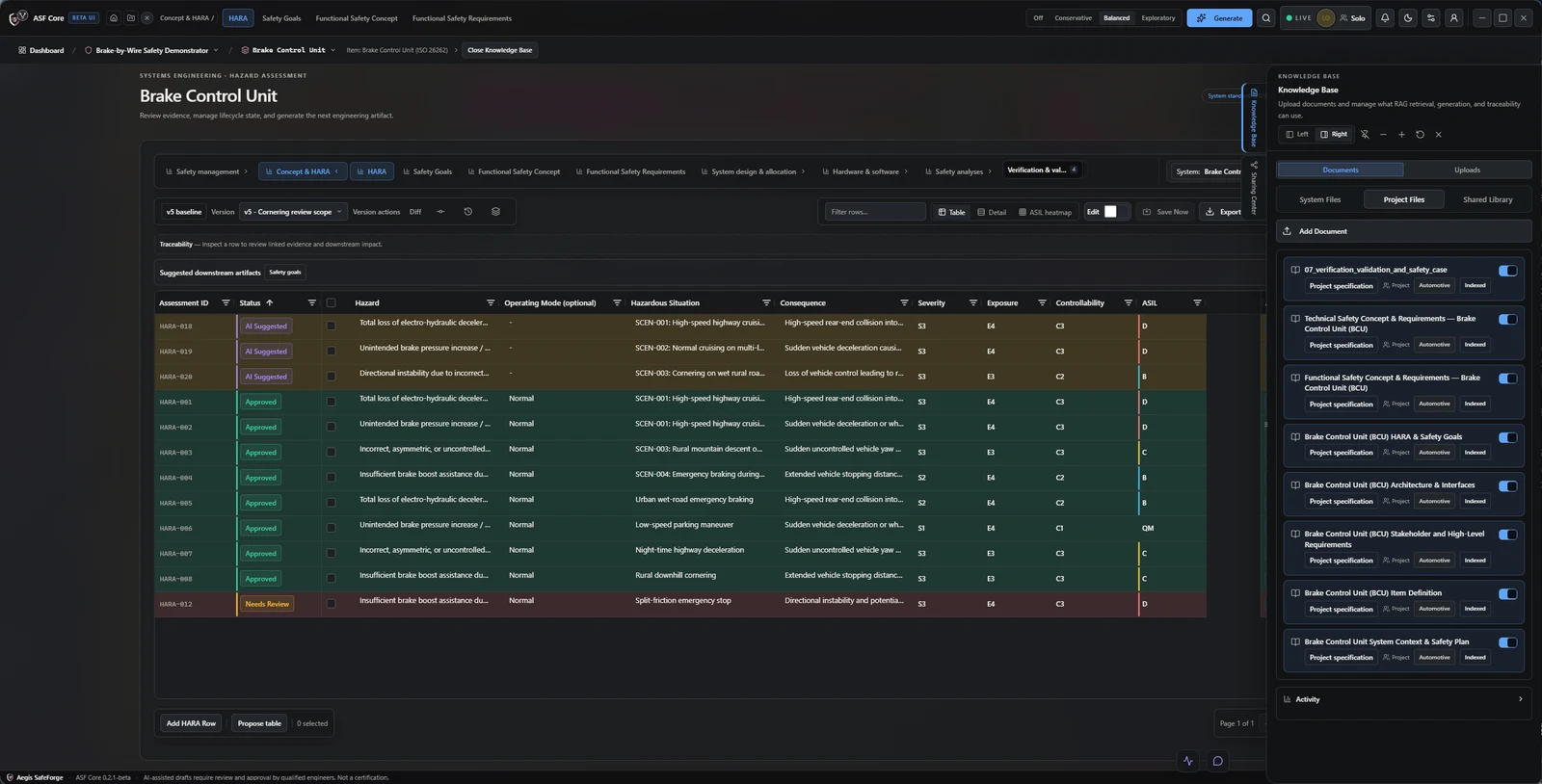Click the Export button

pyautogui.click(x=1224, y=212)
